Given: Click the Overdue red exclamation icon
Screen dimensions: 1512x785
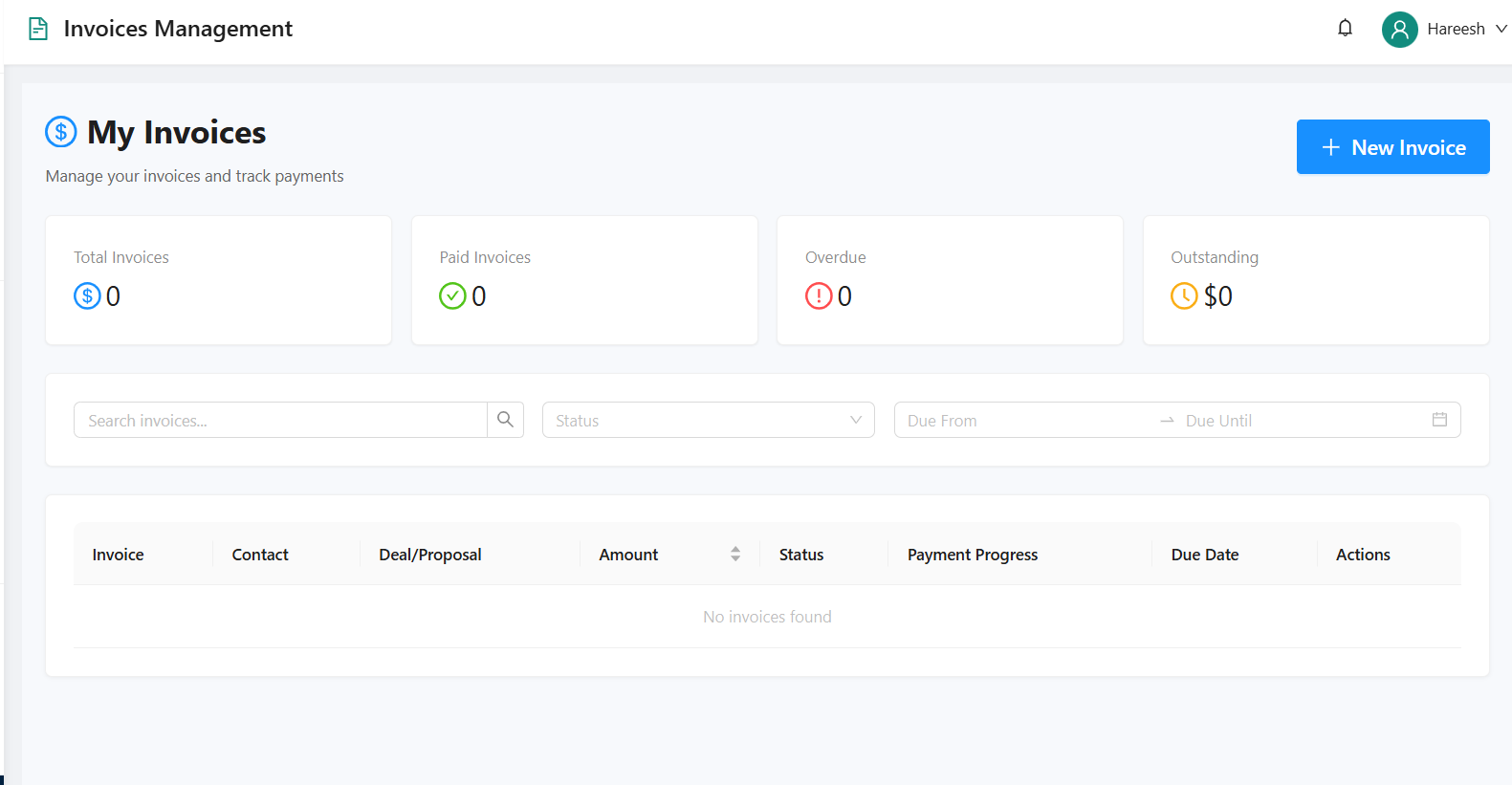Looking at the screenshot, I should 819,296.
